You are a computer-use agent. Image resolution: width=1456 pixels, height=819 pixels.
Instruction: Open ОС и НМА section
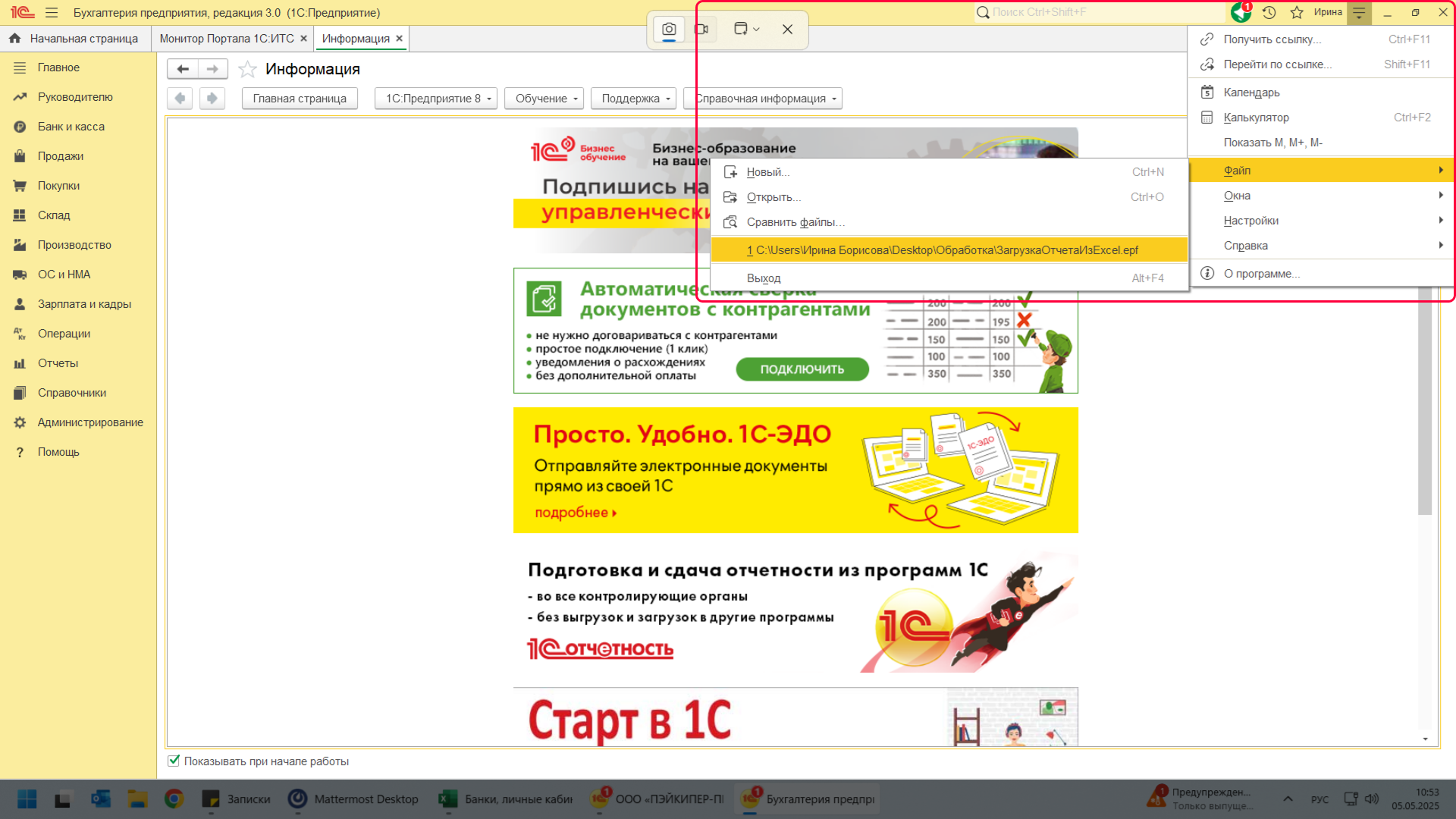[x=78, y=275]
